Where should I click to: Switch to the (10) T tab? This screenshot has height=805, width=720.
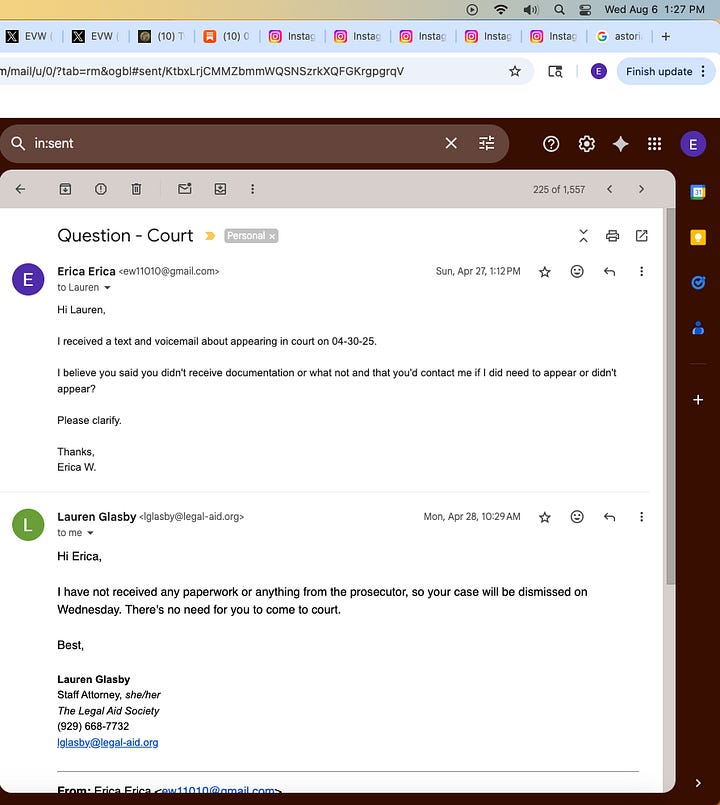click(x=161, y=36)
